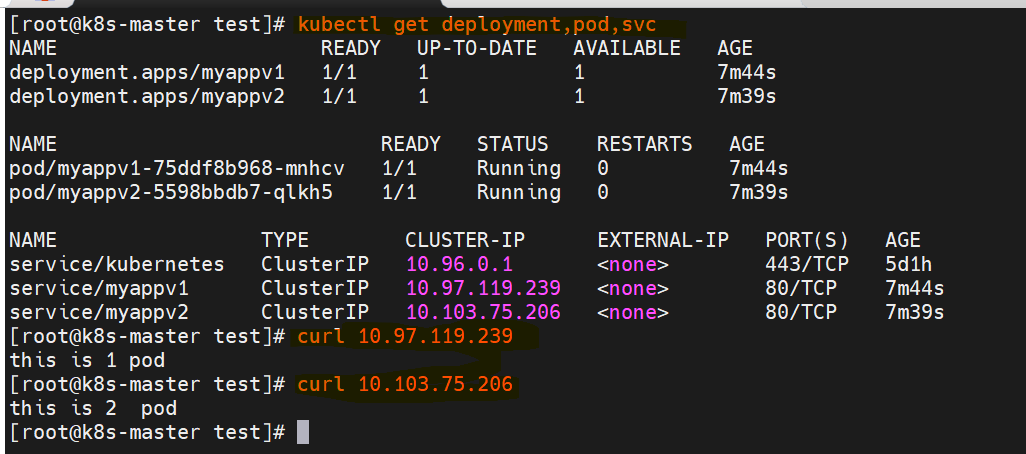Click Running status of myappv2 pod

519,193
